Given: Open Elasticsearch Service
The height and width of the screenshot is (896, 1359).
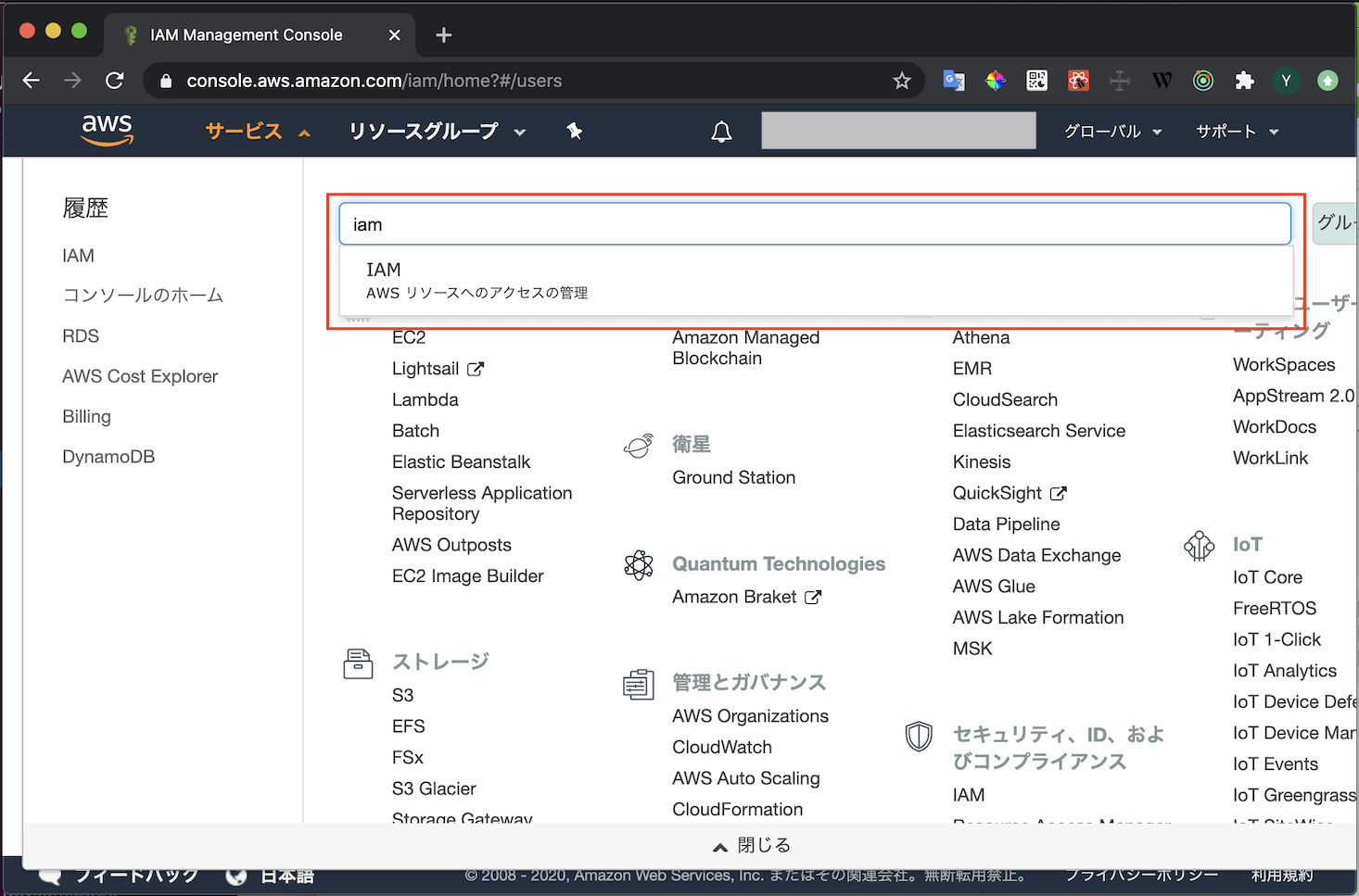Looking at the screenshot, I should pyautogui.click(x=1039, y=431).
